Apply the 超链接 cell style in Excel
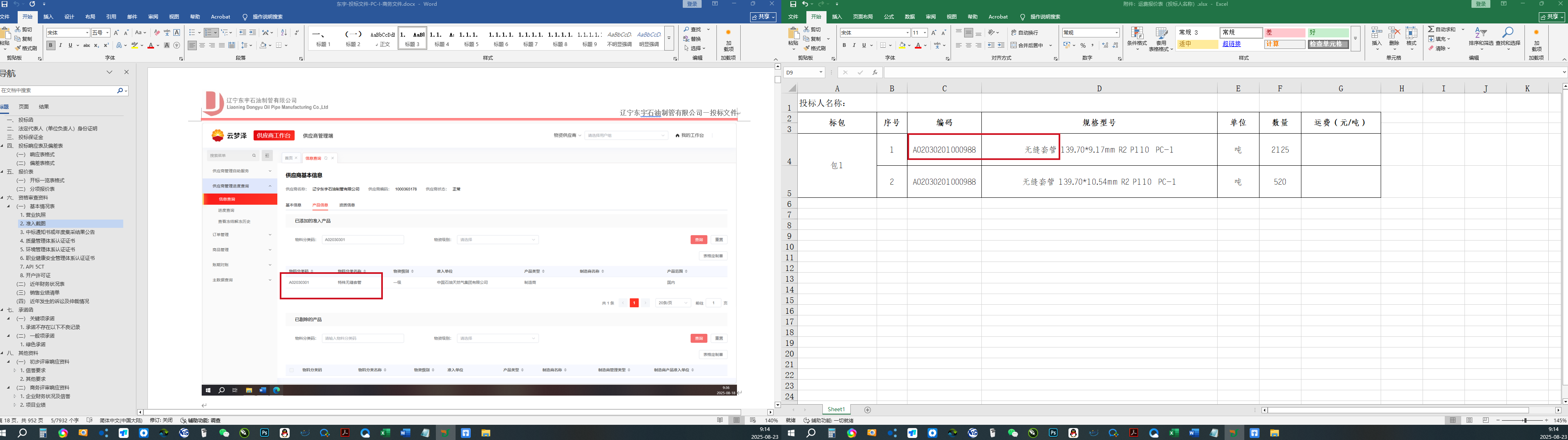Screen dimensions: 1568x440 tap(1241, 44)
